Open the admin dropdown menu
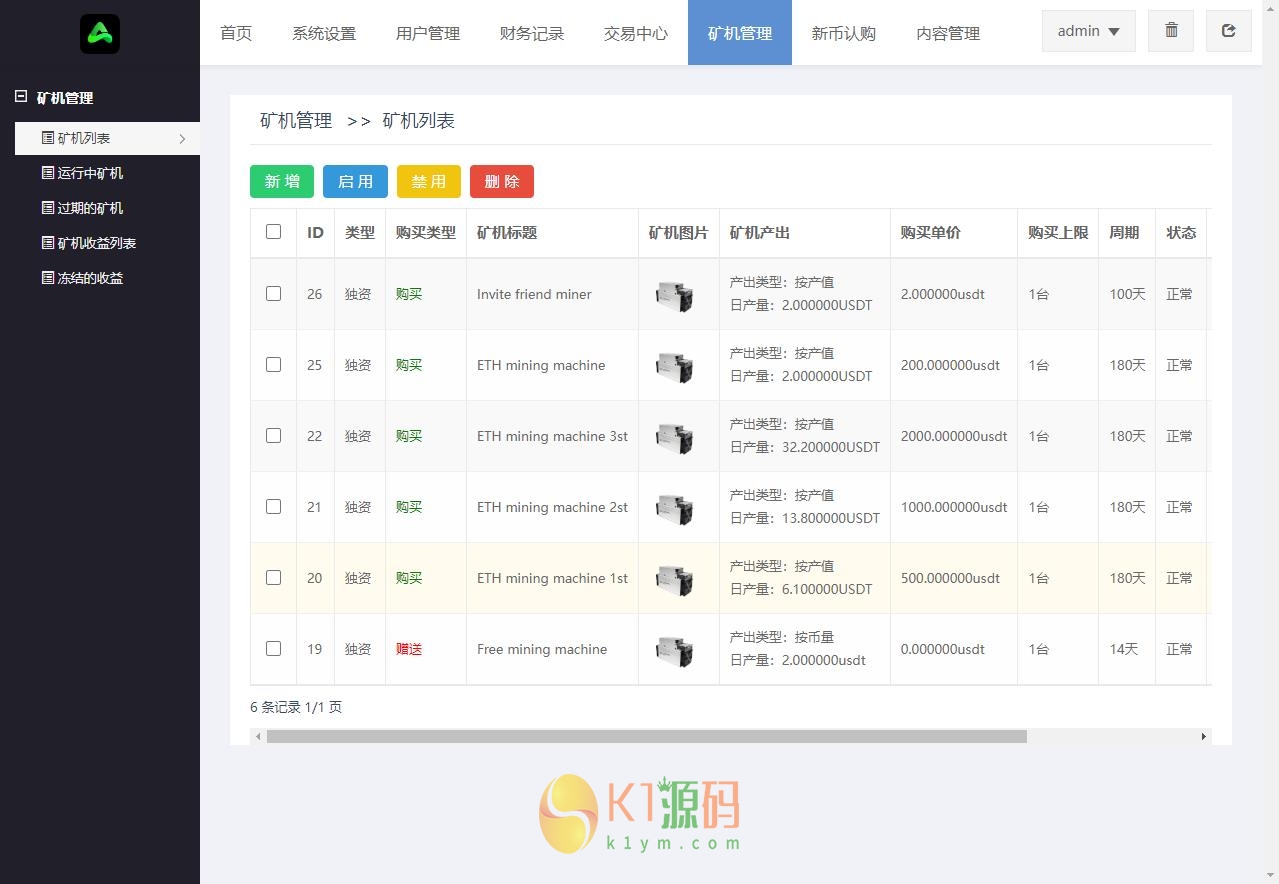The height and width of the screenshot is (884, 1279). coord(1088,31)
